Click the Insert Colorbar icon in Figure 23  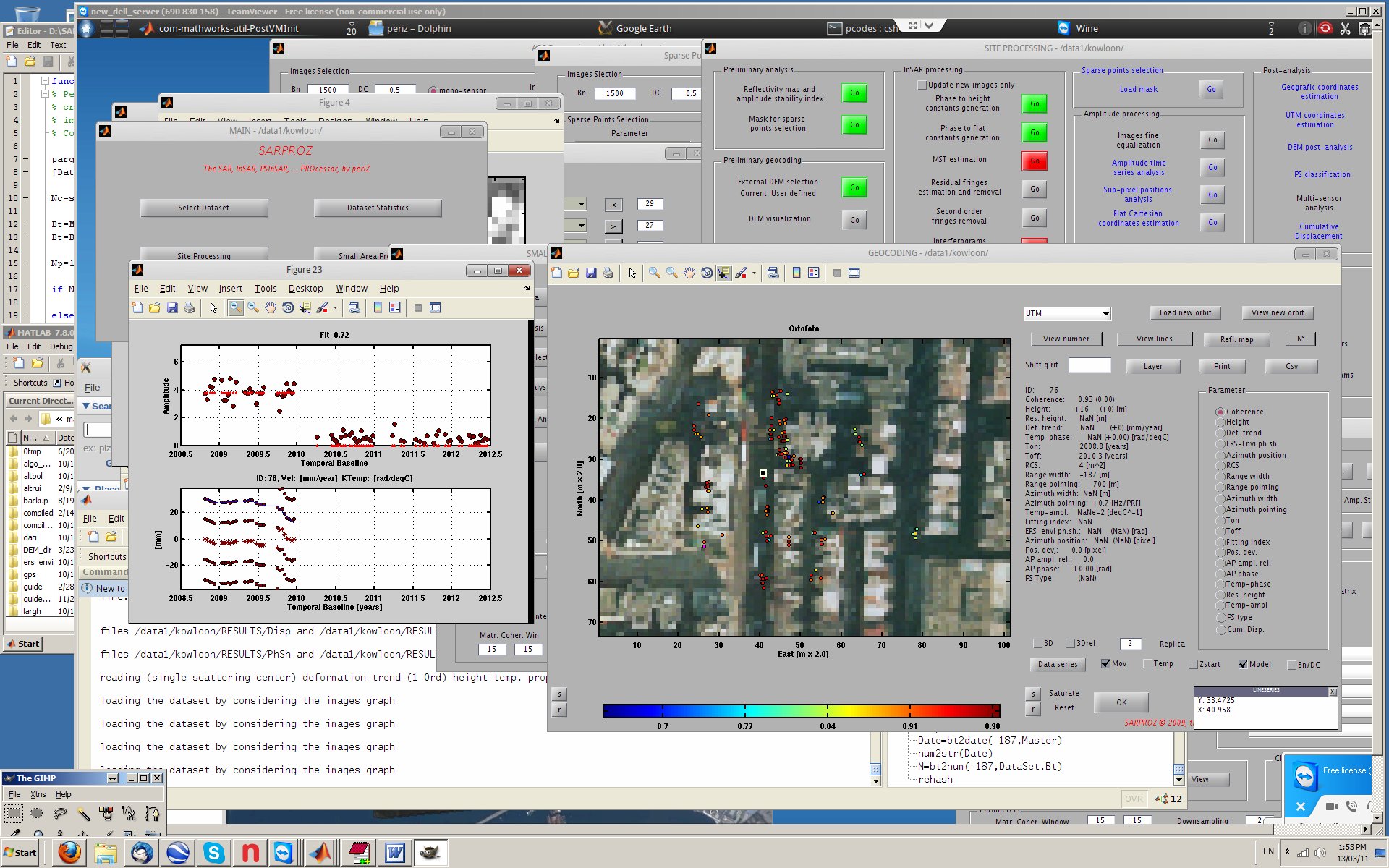click(378, 308)
